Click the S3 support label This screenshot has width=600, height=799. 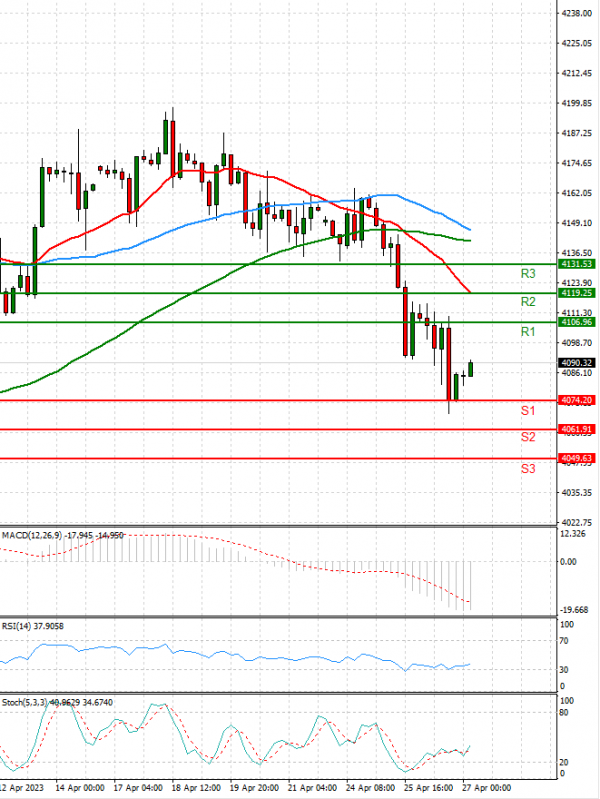(x=528, y=468)
